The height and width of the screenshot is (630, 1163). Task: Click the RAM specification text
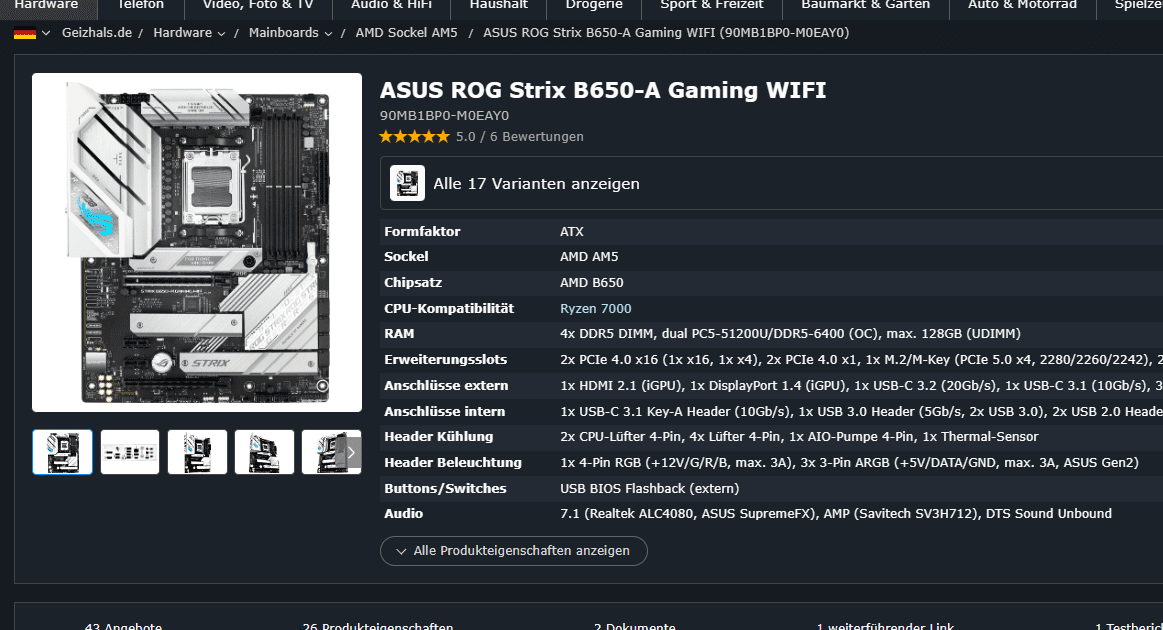click(790, 334)
